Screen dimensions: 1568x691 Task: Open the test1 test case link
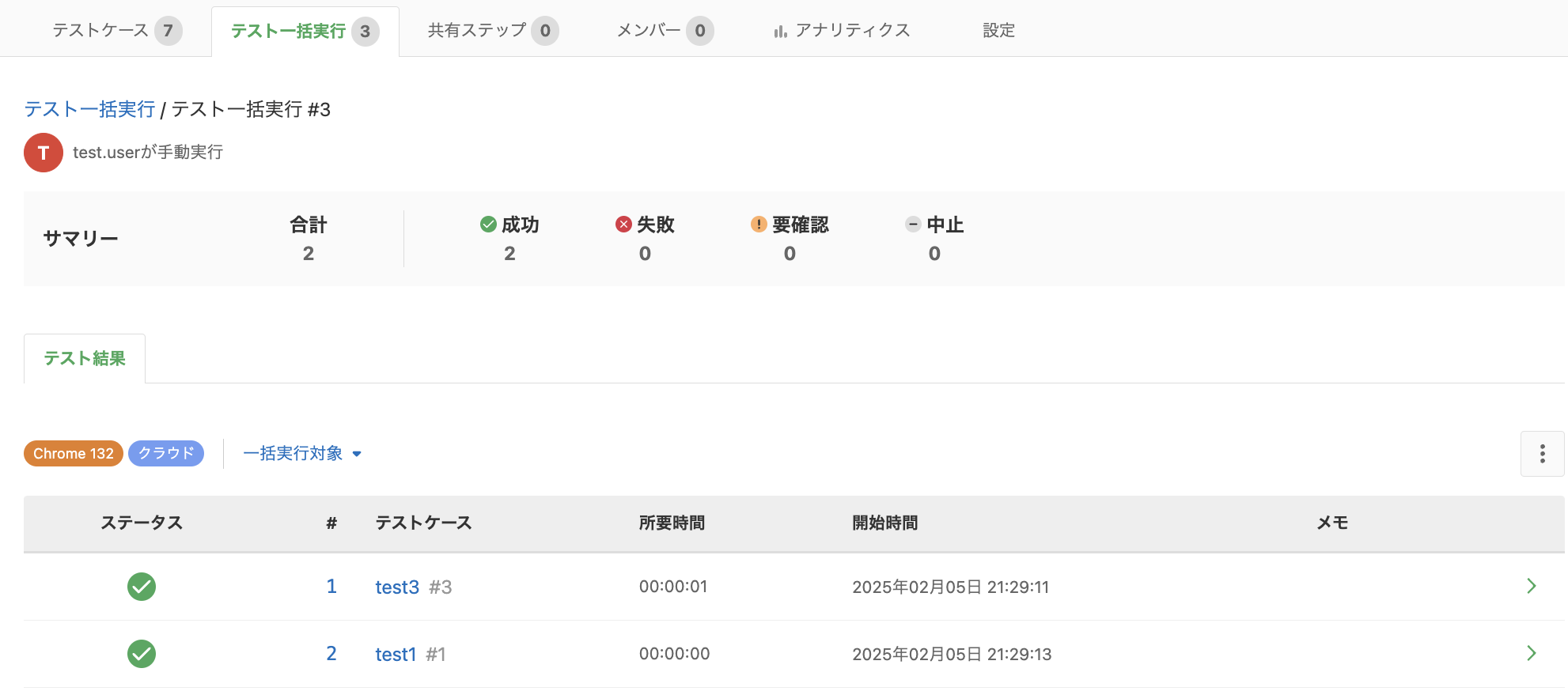(396, 655)
